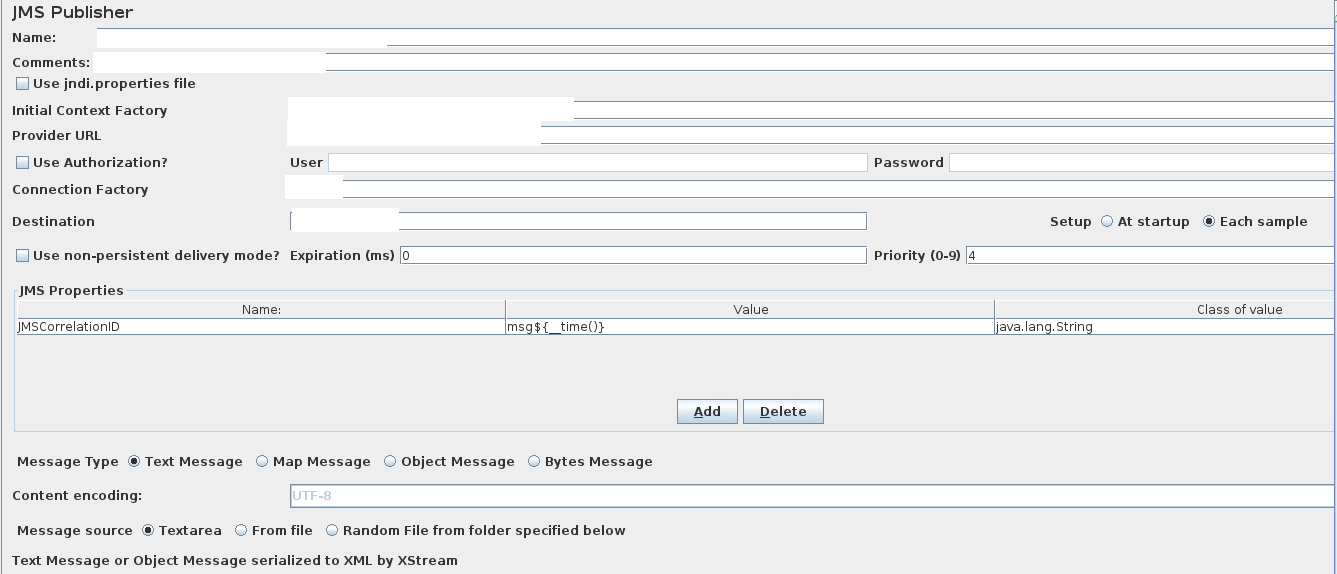
Task: Click the Delete property button
Action: pyautogui.click(x=783, y=412)
